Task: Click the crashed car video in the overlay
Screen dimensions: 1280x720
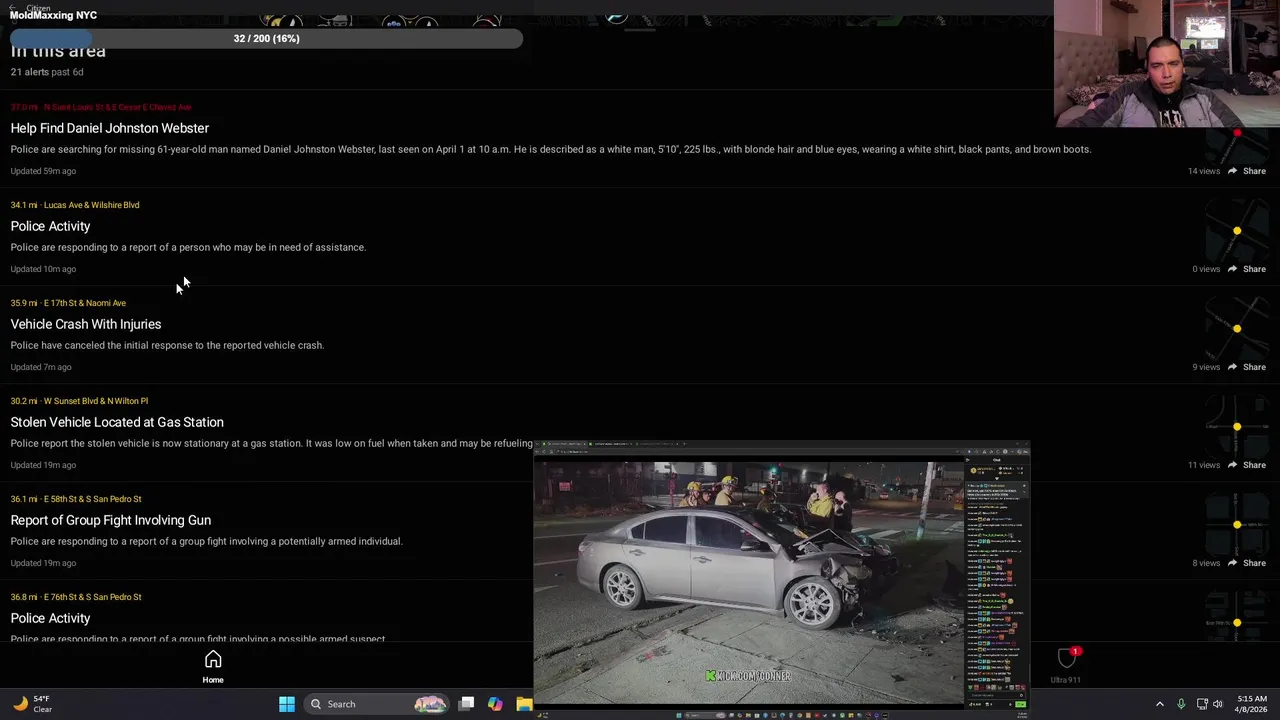Action: tap(749, 582)
